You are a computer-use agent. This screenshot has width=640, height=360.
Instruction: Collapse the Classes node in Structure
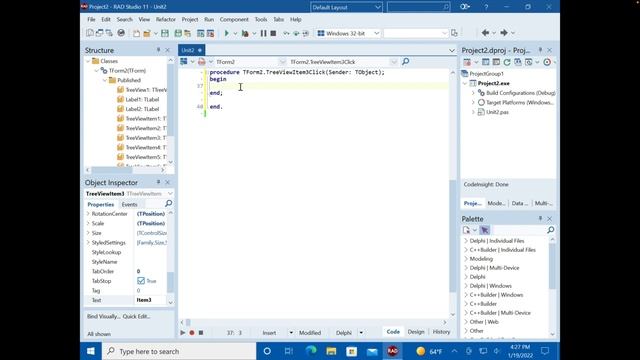pyautogui.click(x=88, y=61)
